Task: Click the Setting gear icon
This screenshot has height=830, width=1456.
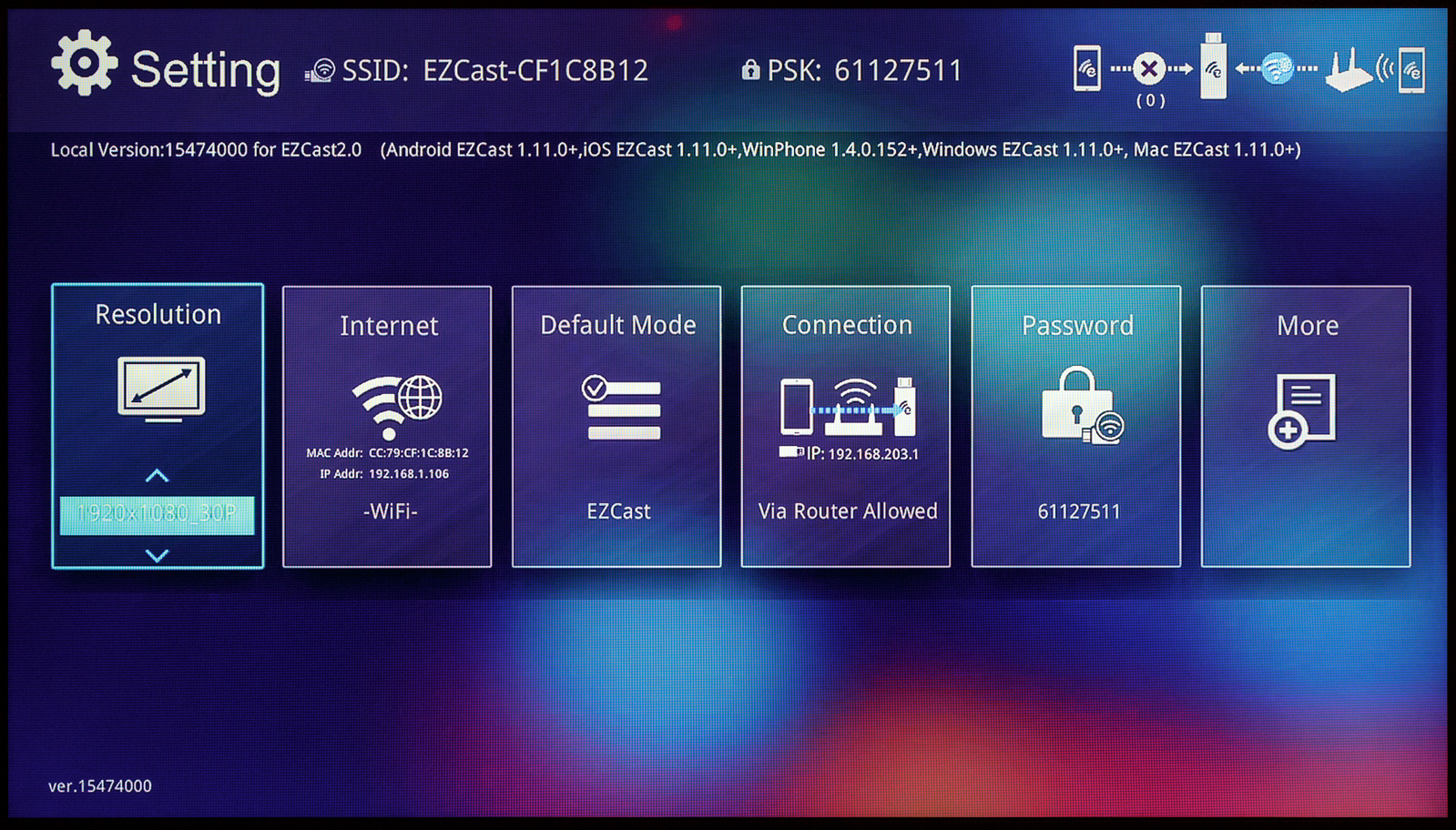Action: pos(84,63)
